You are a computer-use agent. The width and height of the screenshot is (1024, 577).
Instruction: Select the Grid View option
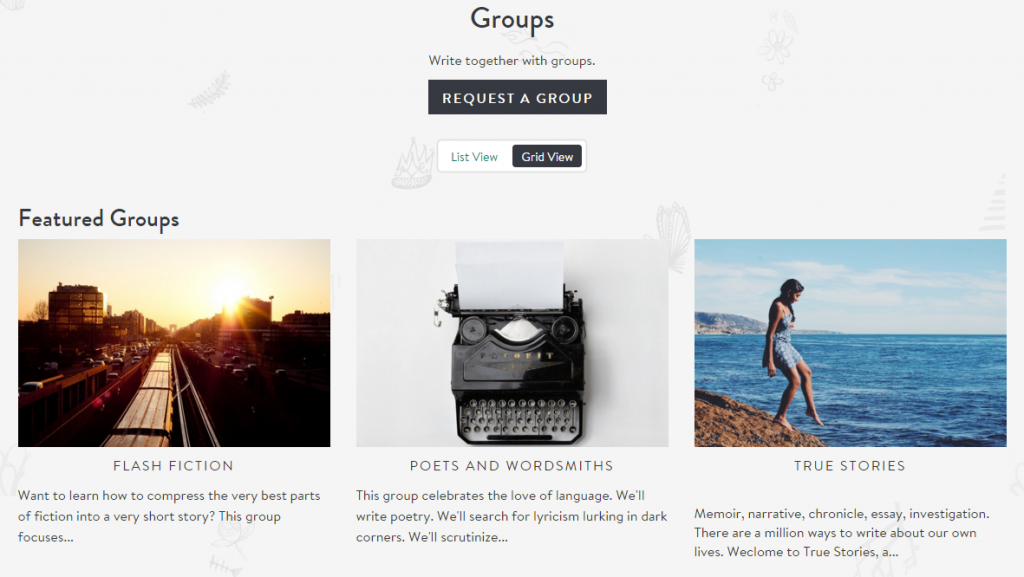click(x=547, y=157)
